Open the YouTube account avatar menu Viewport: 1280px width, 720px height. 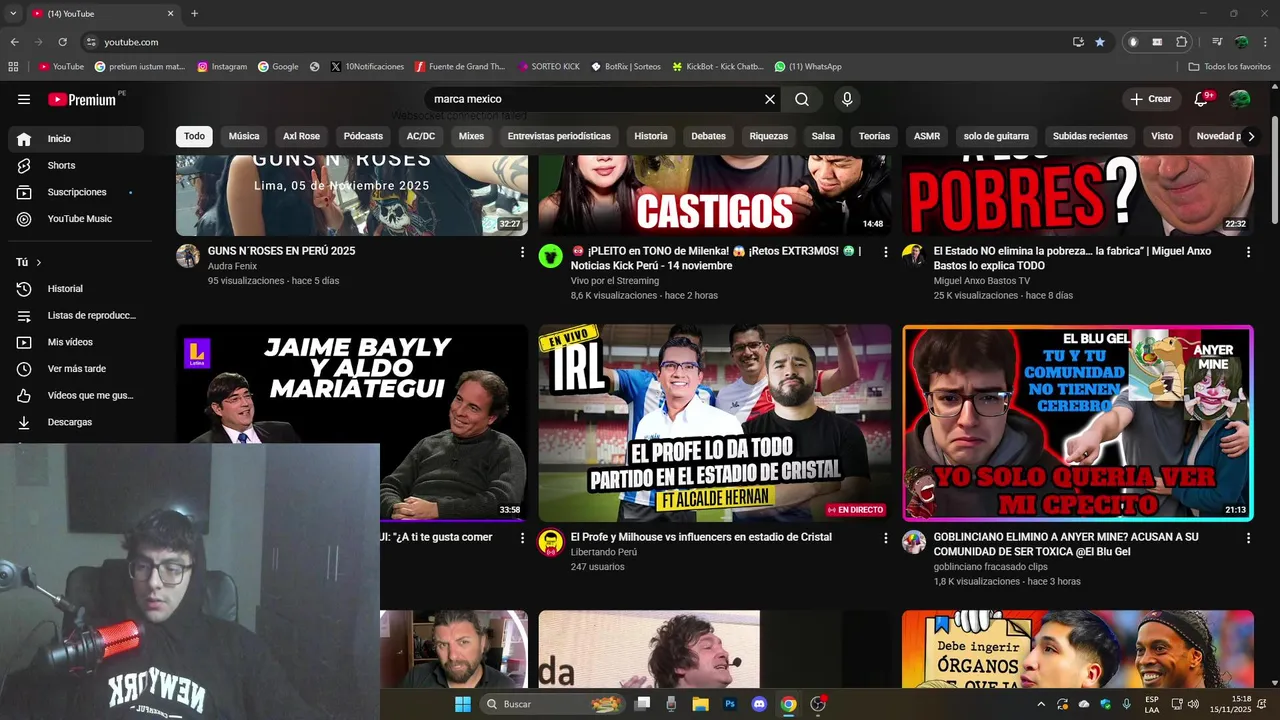pyautogui.click(x=1240, y=99)
